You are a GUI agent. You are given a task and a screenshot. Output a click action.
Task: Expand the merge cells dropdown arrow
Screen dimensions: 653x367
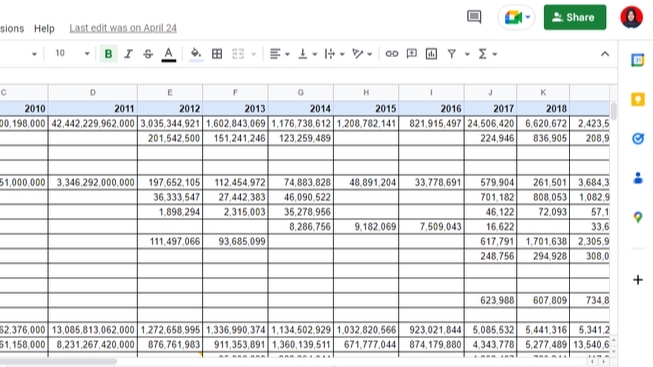253,54
